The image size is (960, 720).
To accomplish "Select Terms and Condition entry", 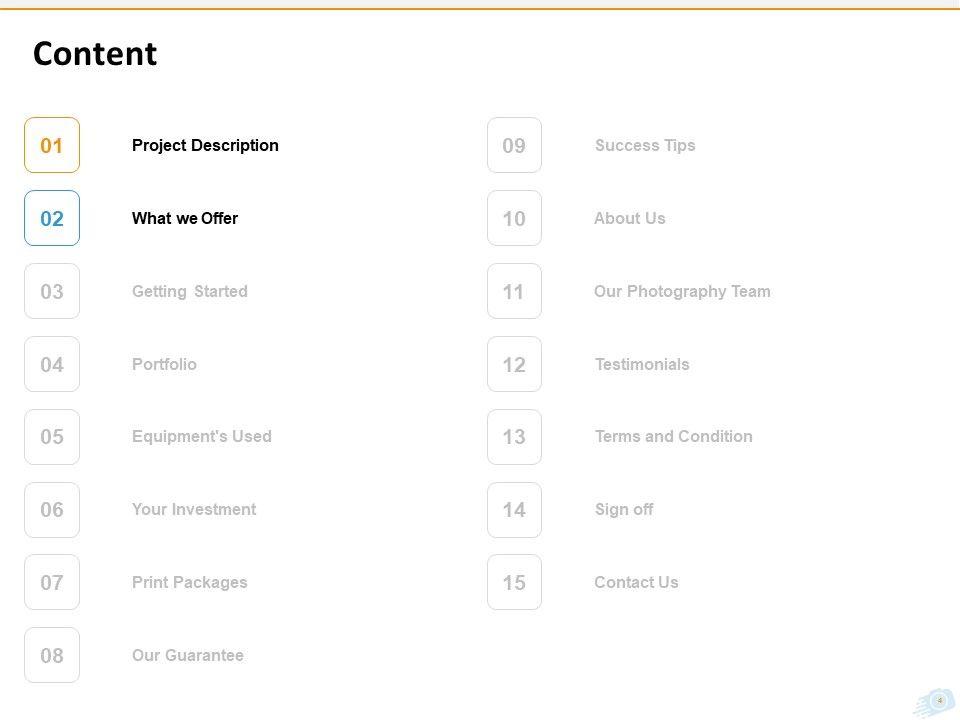I will [674, 436].
